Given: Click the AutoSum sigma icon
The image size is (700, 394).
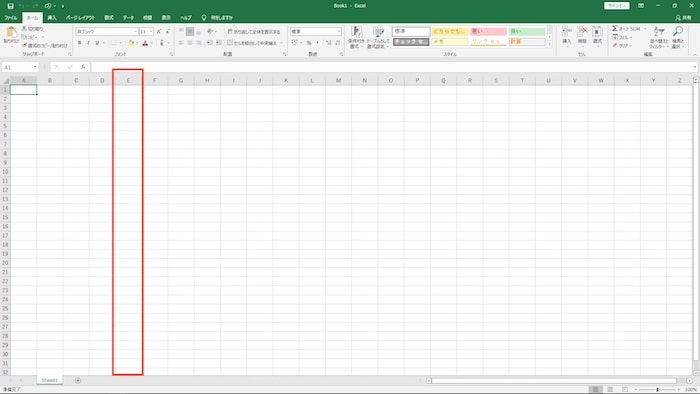Looking at the screenshot, I should (615, 29).
